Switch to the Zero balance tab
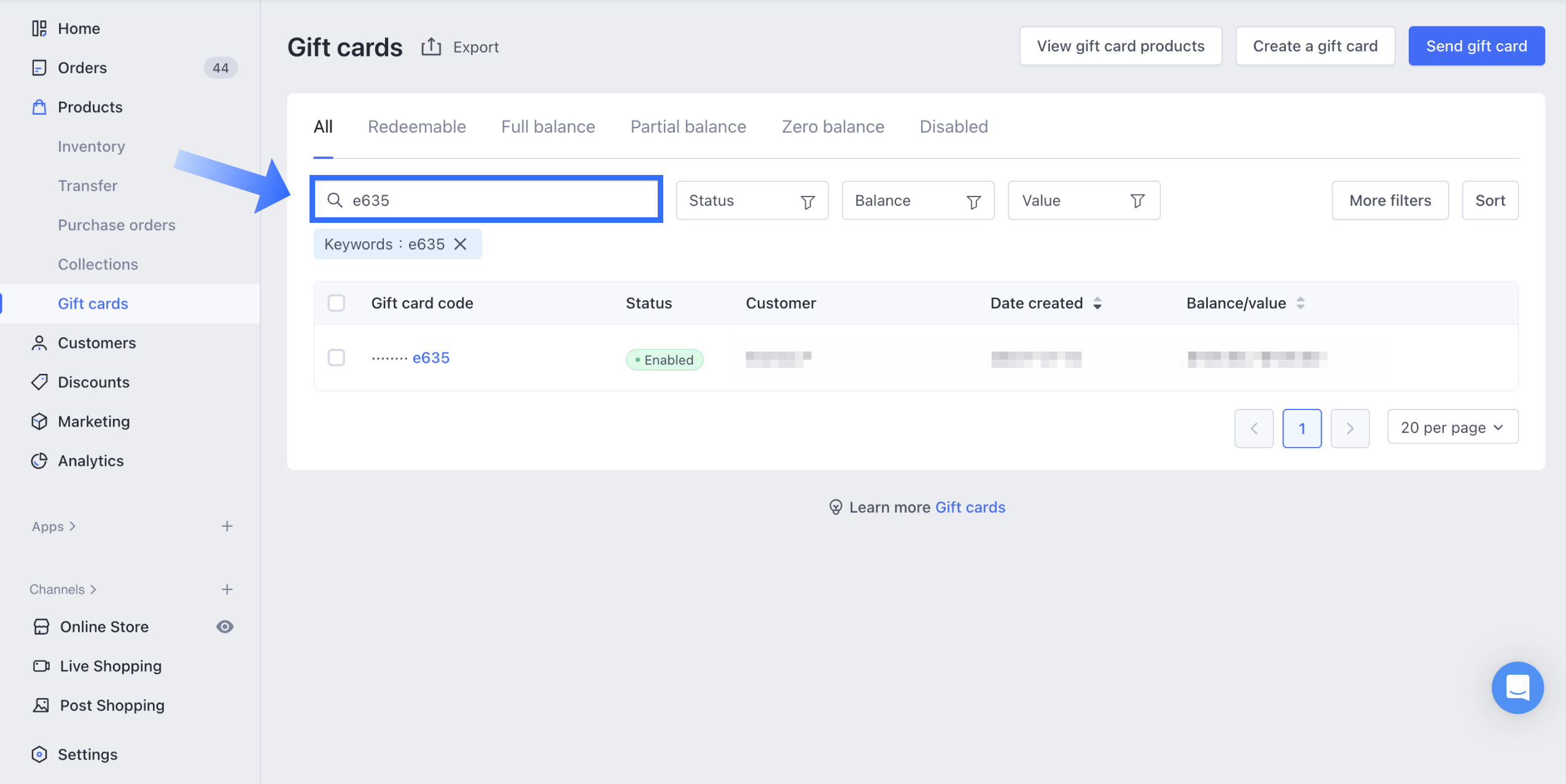This screenshot has width=1566, height=784. click(x=833, y=126)
